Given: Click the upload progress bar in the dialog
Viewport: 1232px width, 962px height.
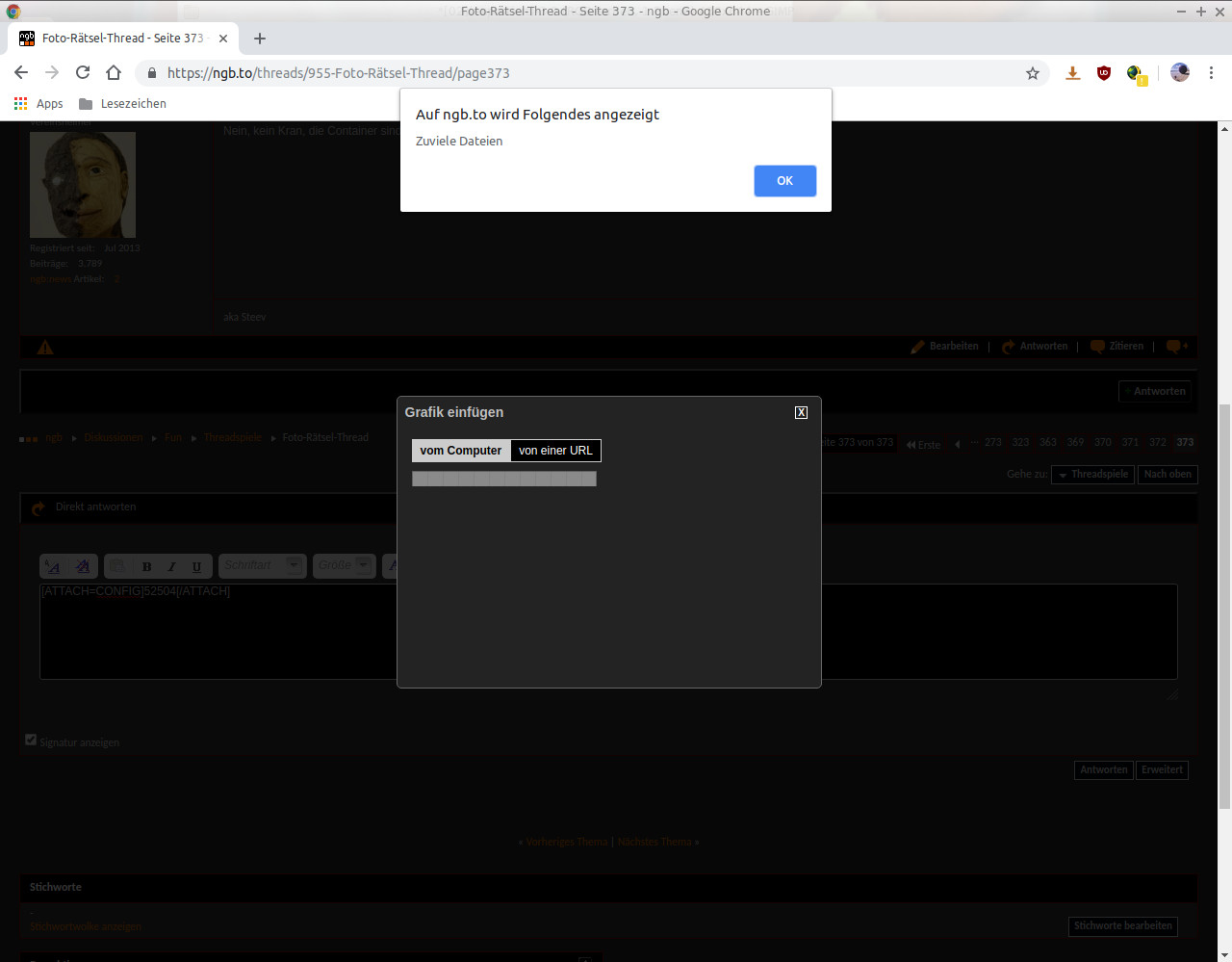Looking at the screenshot, I should 504,479.
